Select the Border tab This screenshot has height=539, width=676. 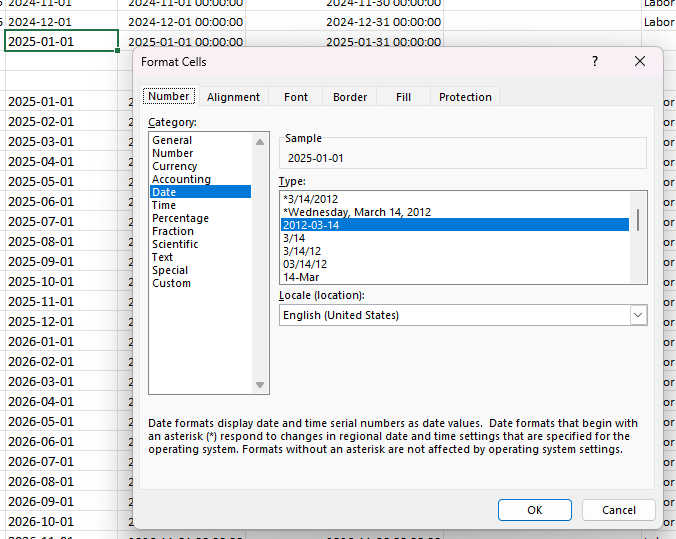(x=350, y=97)
